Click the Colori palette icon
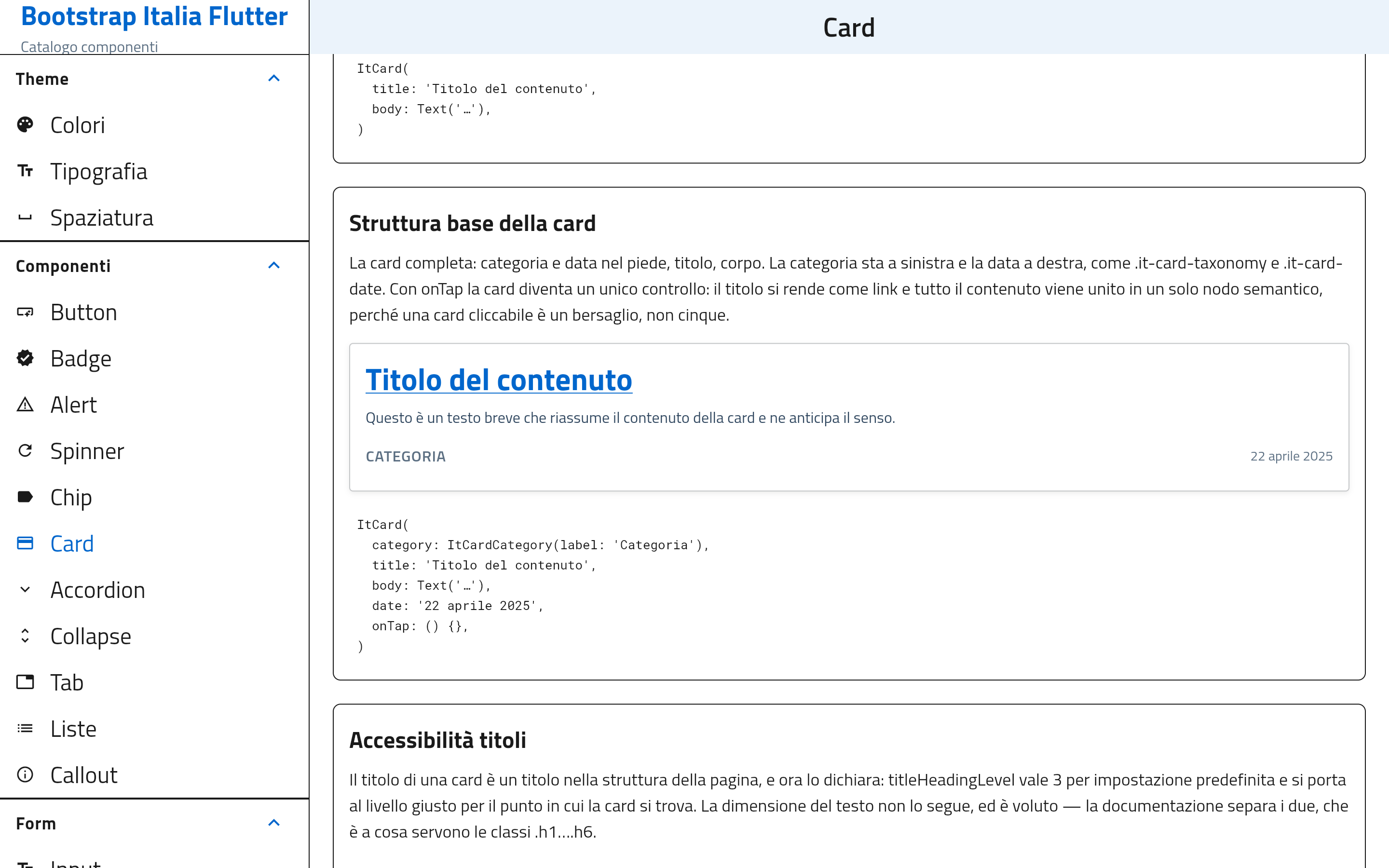The width and height of the screenshot is (1389, 868). click(25, 124)
